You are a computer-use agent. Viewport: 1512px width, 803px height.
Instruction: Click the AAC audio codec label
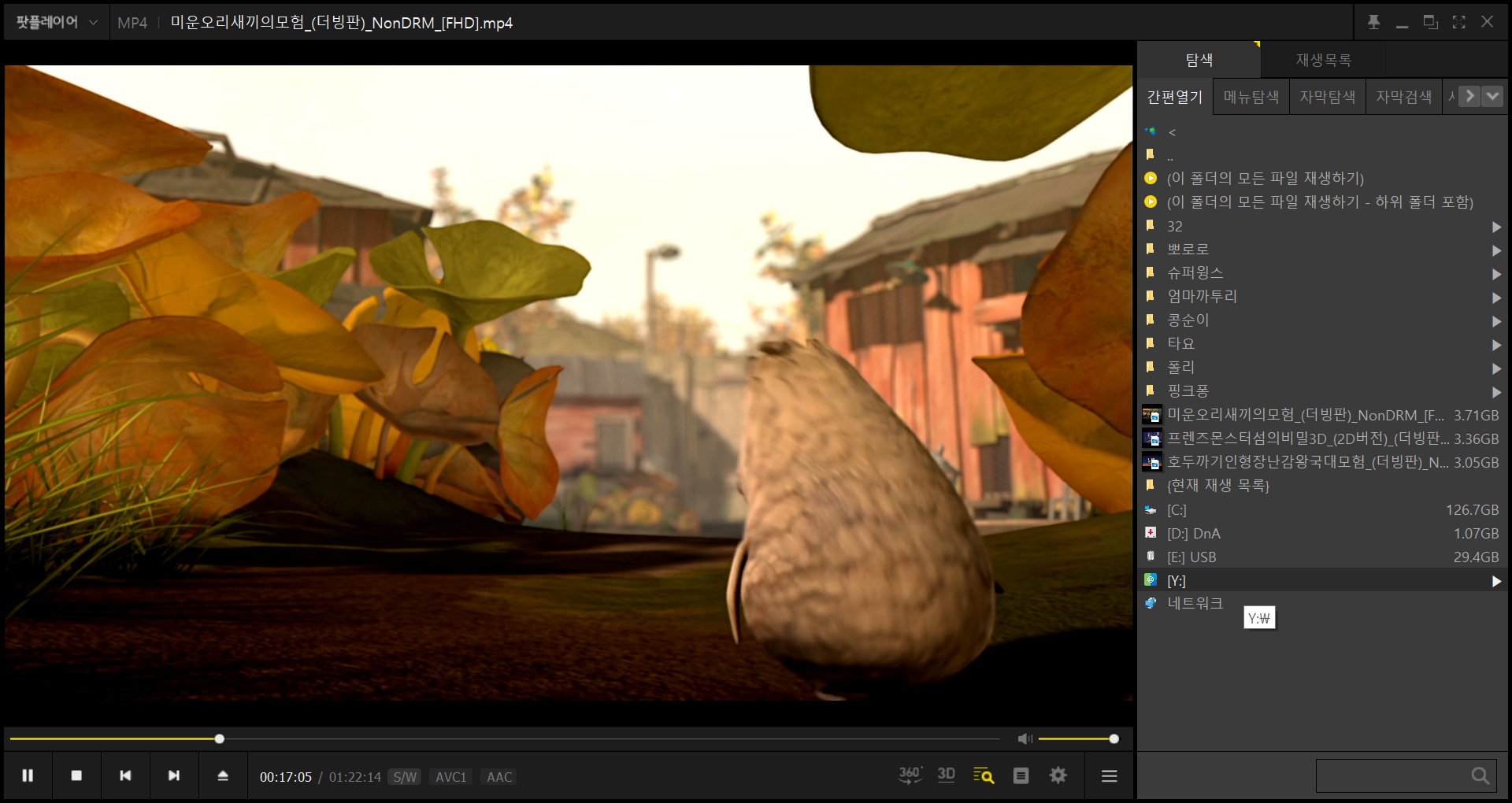pos(499,777)
